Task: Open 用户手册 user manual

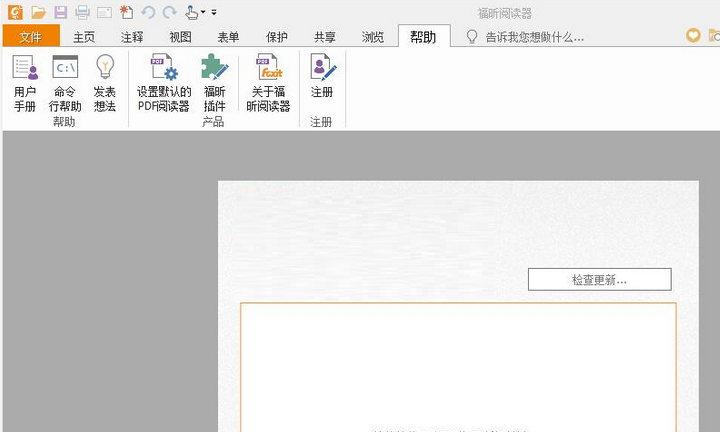Action: [25, 84]
